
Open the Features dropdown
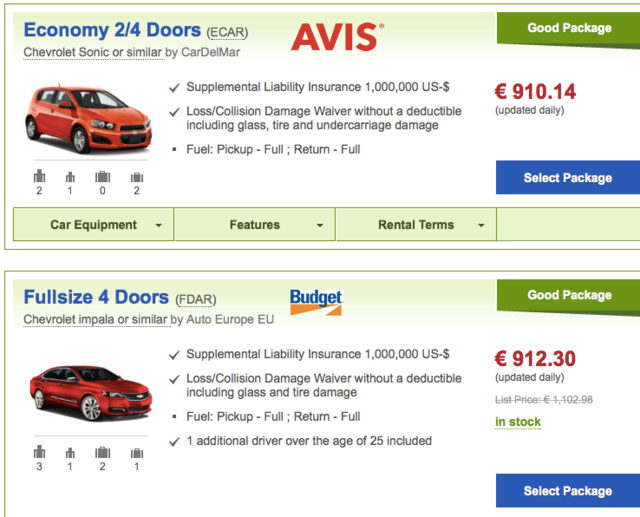click(255, 225)
